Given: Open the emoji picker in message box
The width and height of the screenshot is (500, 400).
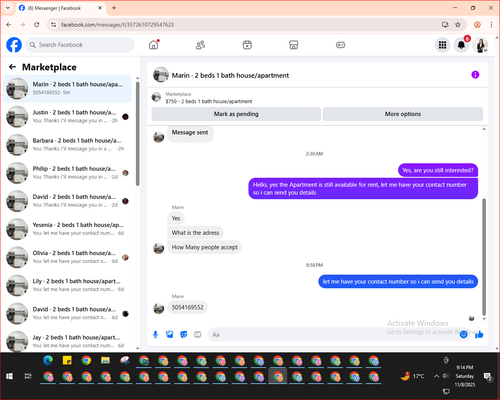Looking at the screenshot, I should 463,334.
